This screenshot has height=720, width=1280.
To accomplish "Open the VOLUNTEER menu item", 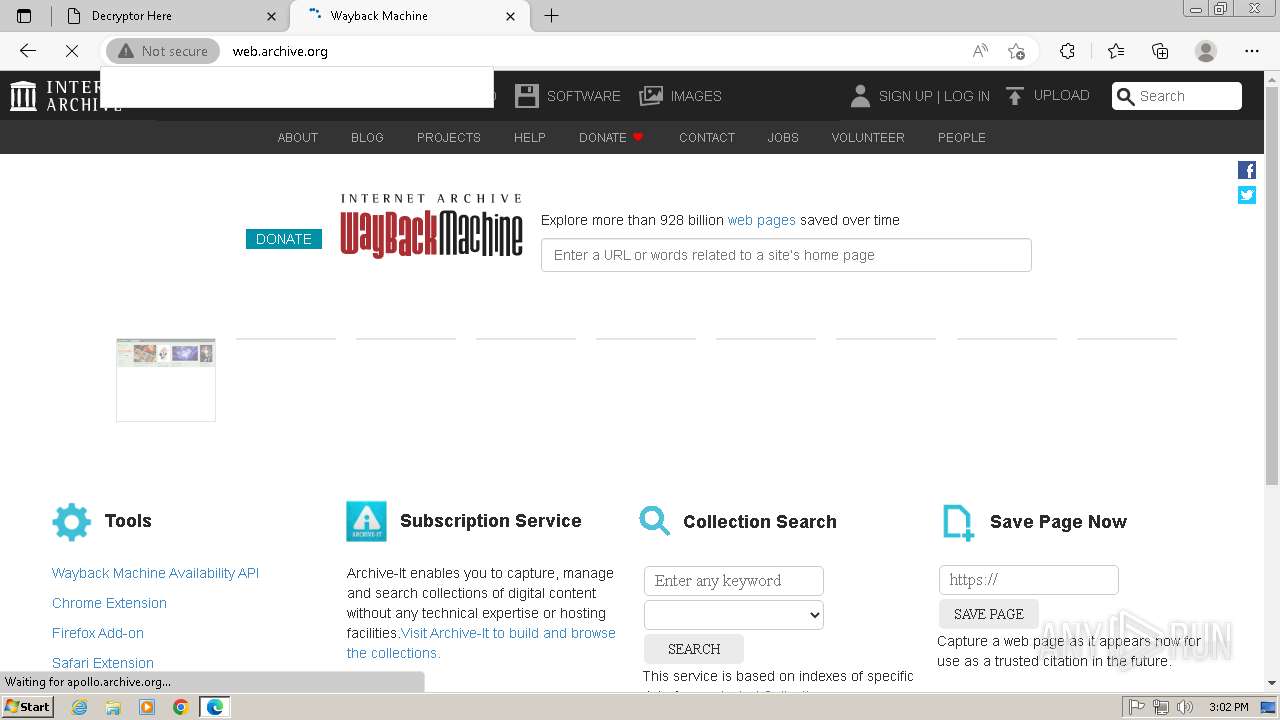I will (868, 137).
